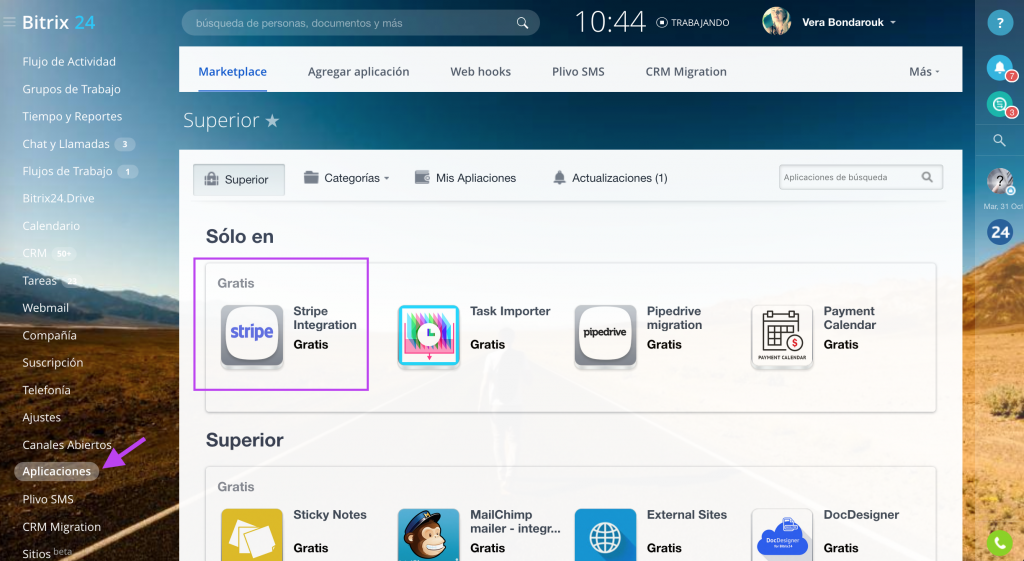The height and width of the screenshot is (561, 1024).
Task: Open the DocDesigner app icon
Action: (x=782, y=535)
